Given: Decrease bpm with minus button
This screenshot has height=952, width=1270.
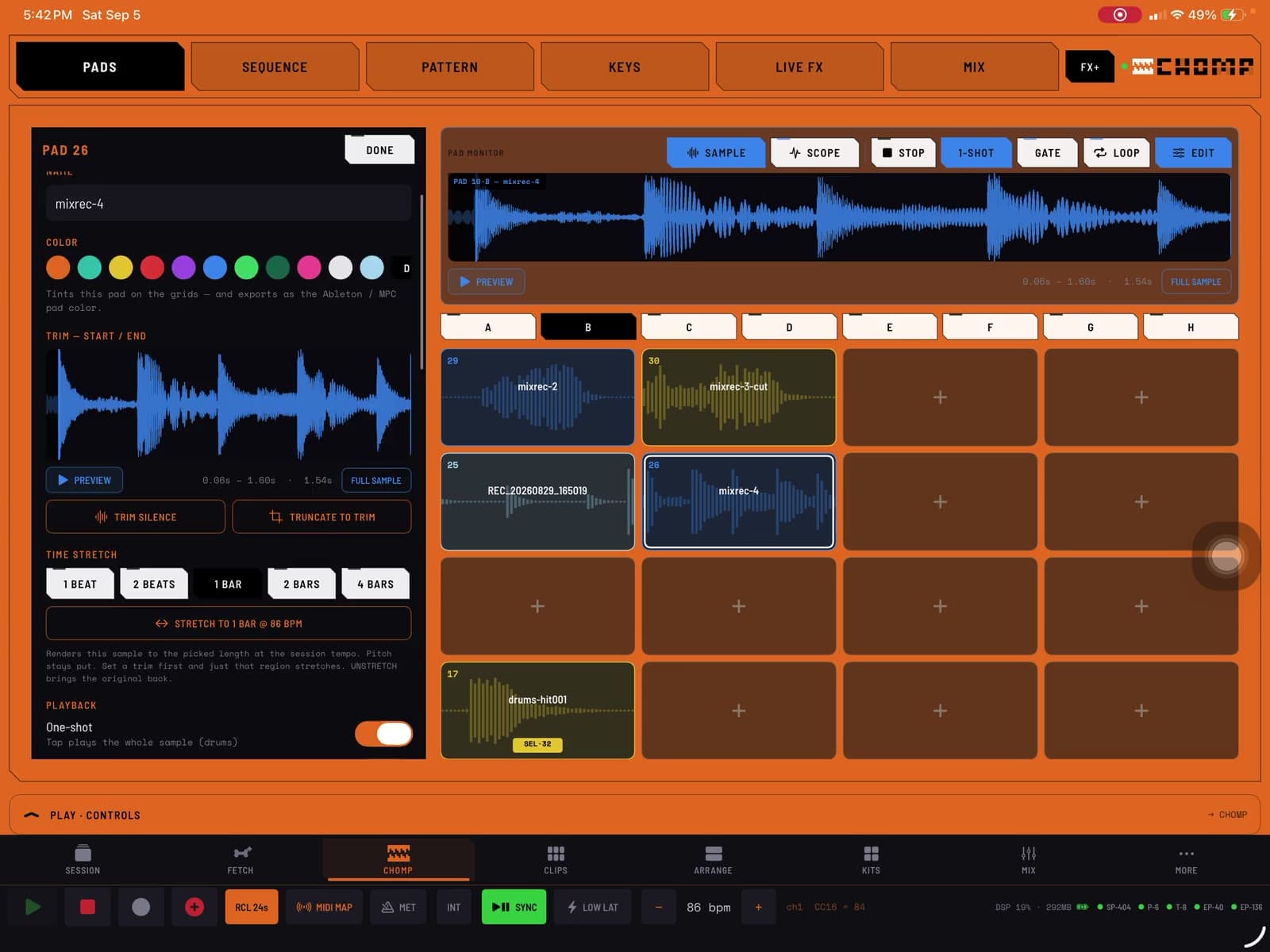Looking at the screenshot, I should pyautogui.click(x=658, y=907).
